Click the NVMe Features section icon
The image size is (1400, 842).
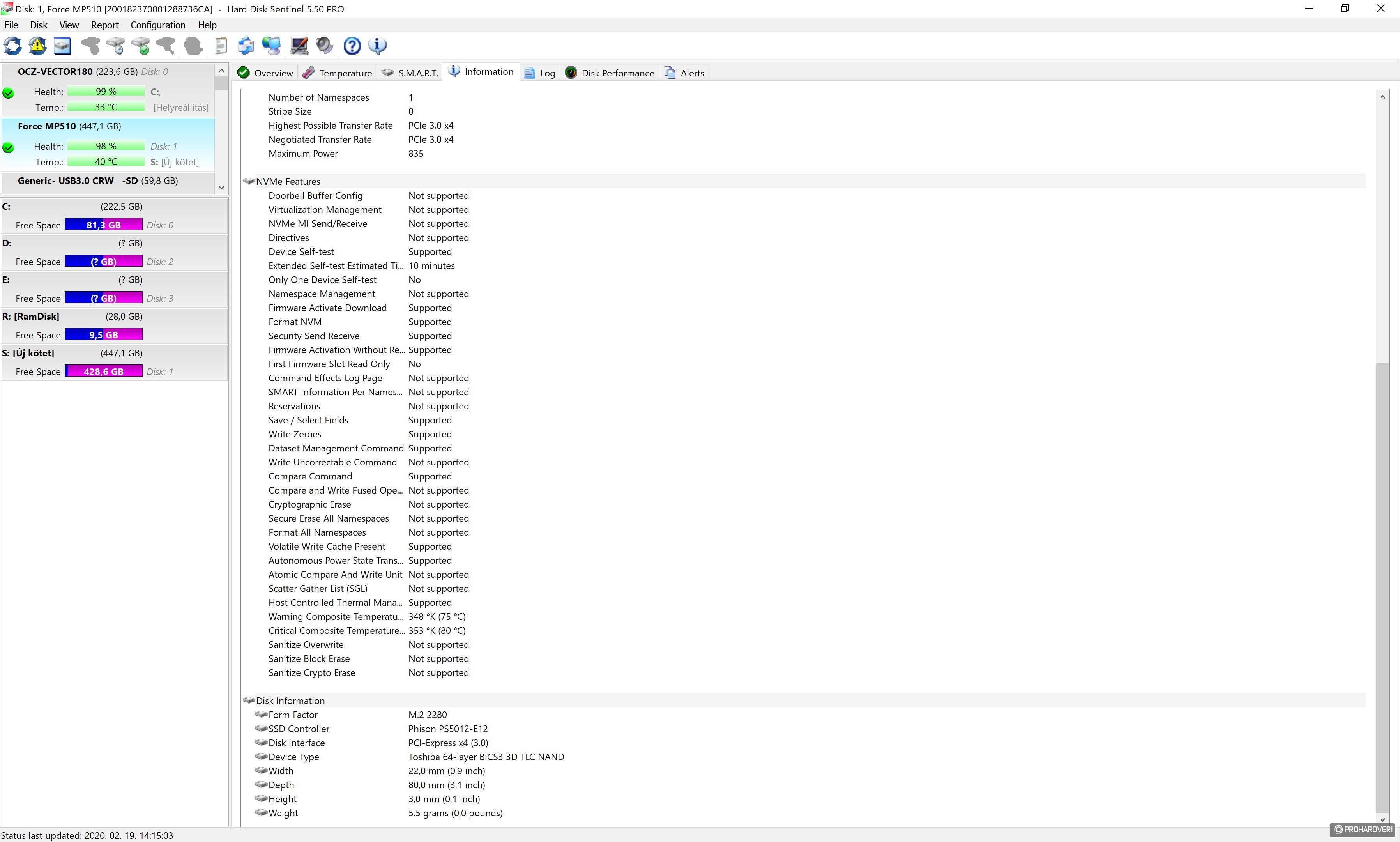248,181
